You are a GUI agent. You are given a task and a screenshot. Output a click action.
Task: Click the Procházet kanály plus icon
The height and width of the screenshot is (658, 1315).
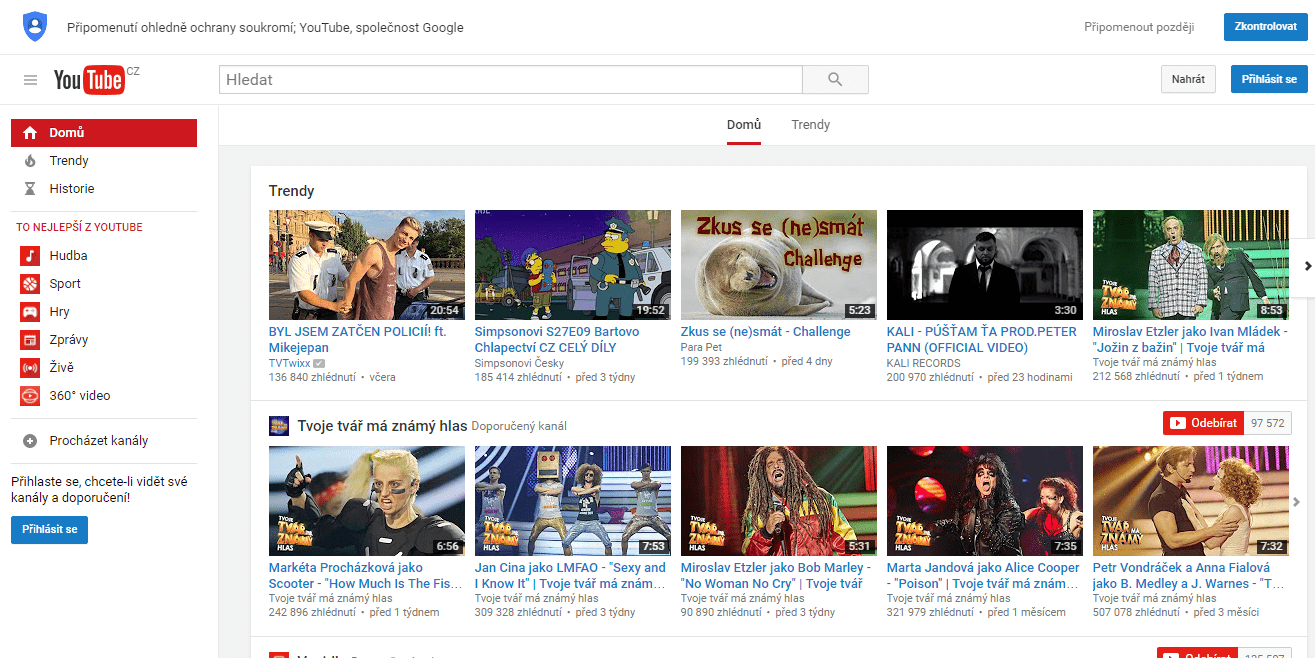point(30,441)
